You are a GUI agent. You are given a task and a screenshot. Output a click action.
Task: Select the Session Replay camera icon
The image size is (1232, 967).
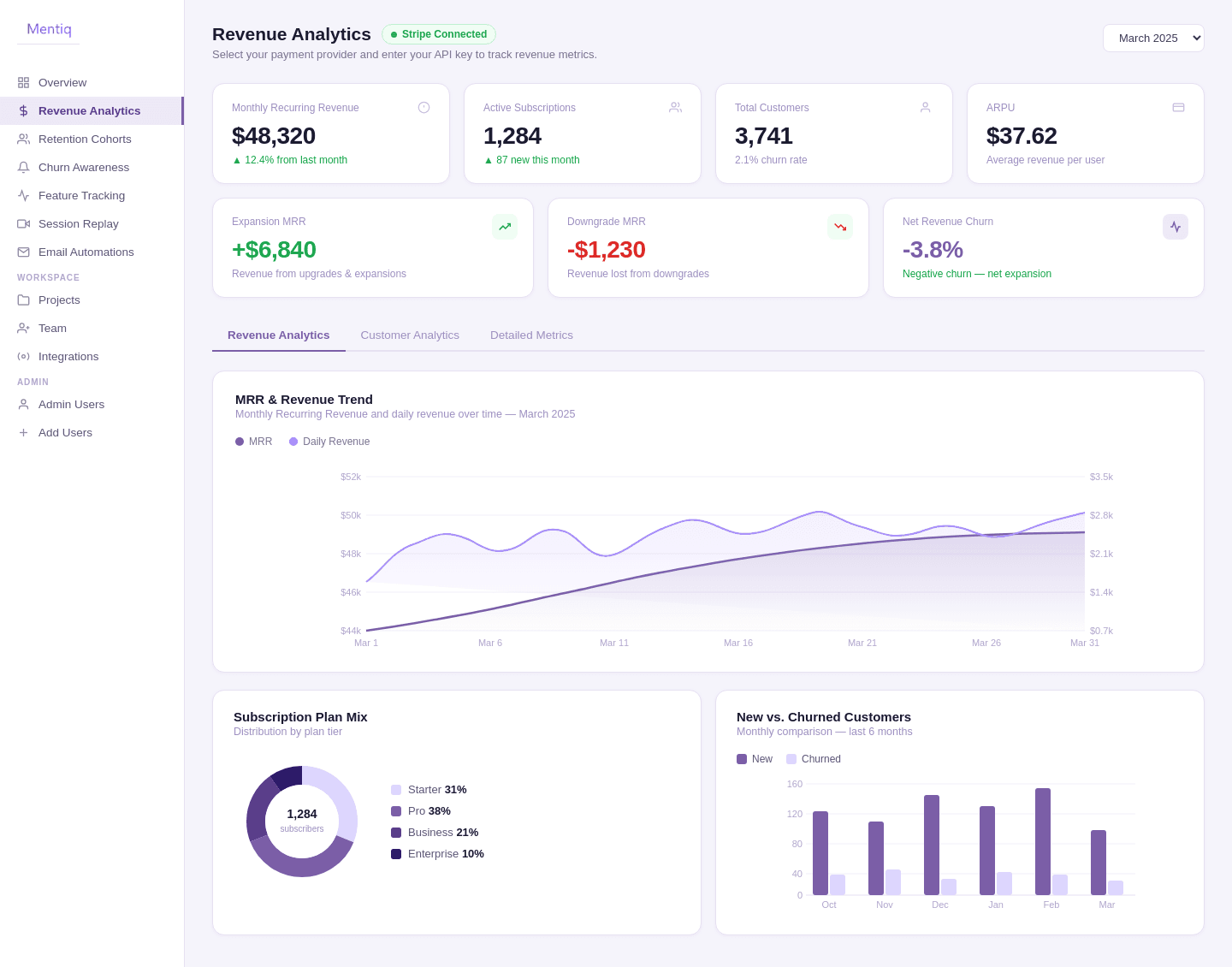coord(24,223)
